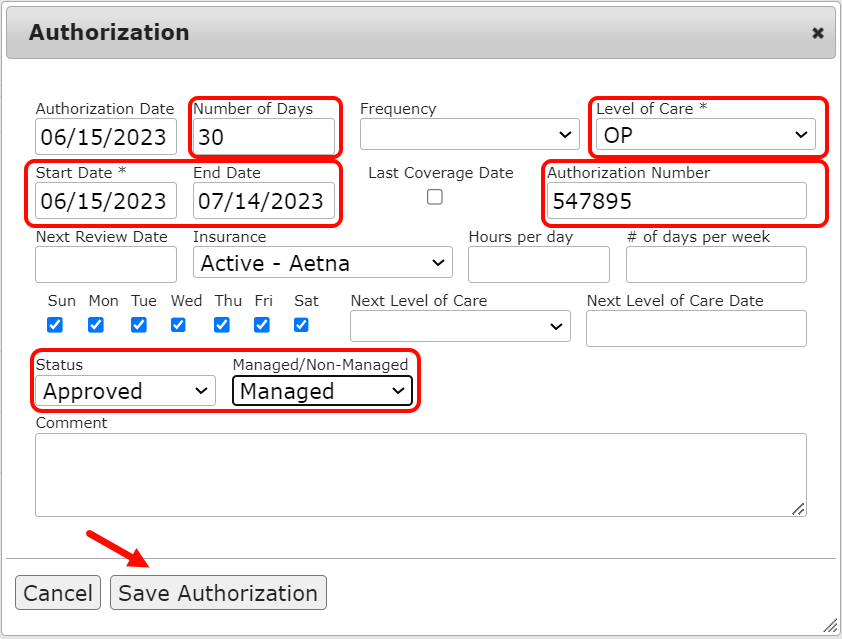The image size is (842, 639).
Task: Open the Frequency dropdown
Action: (x=469, y=134)
